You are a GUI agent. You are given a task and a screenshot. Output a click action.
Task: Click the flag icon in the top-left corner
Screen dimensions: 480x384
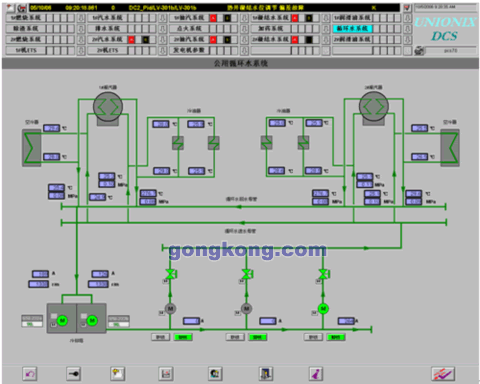coord(11,7)
